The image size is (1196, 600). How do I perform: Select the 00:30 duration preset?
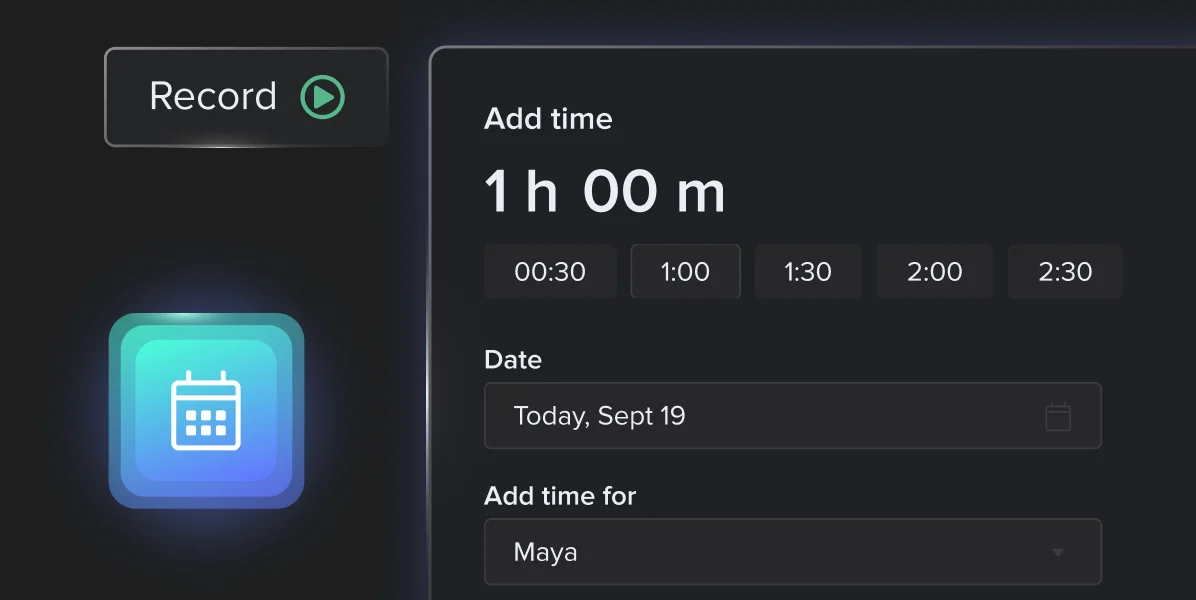550,272
